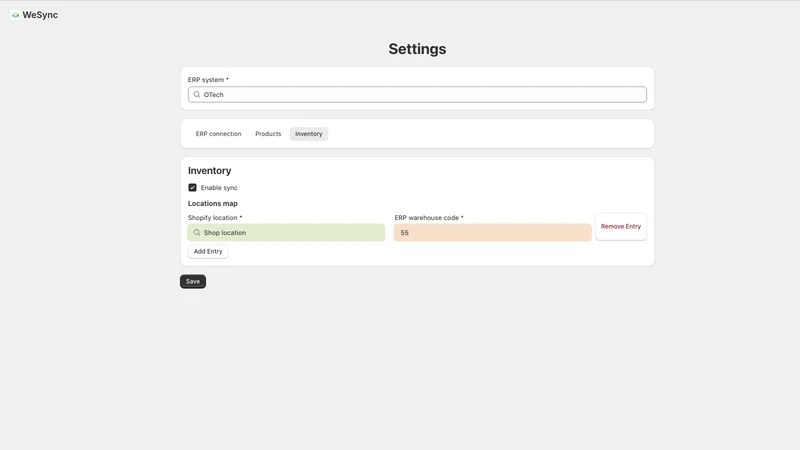Click the WeSync app name text
Viewport: 800px width, 450px height.
pyautogui.click(x=40, y=15)
